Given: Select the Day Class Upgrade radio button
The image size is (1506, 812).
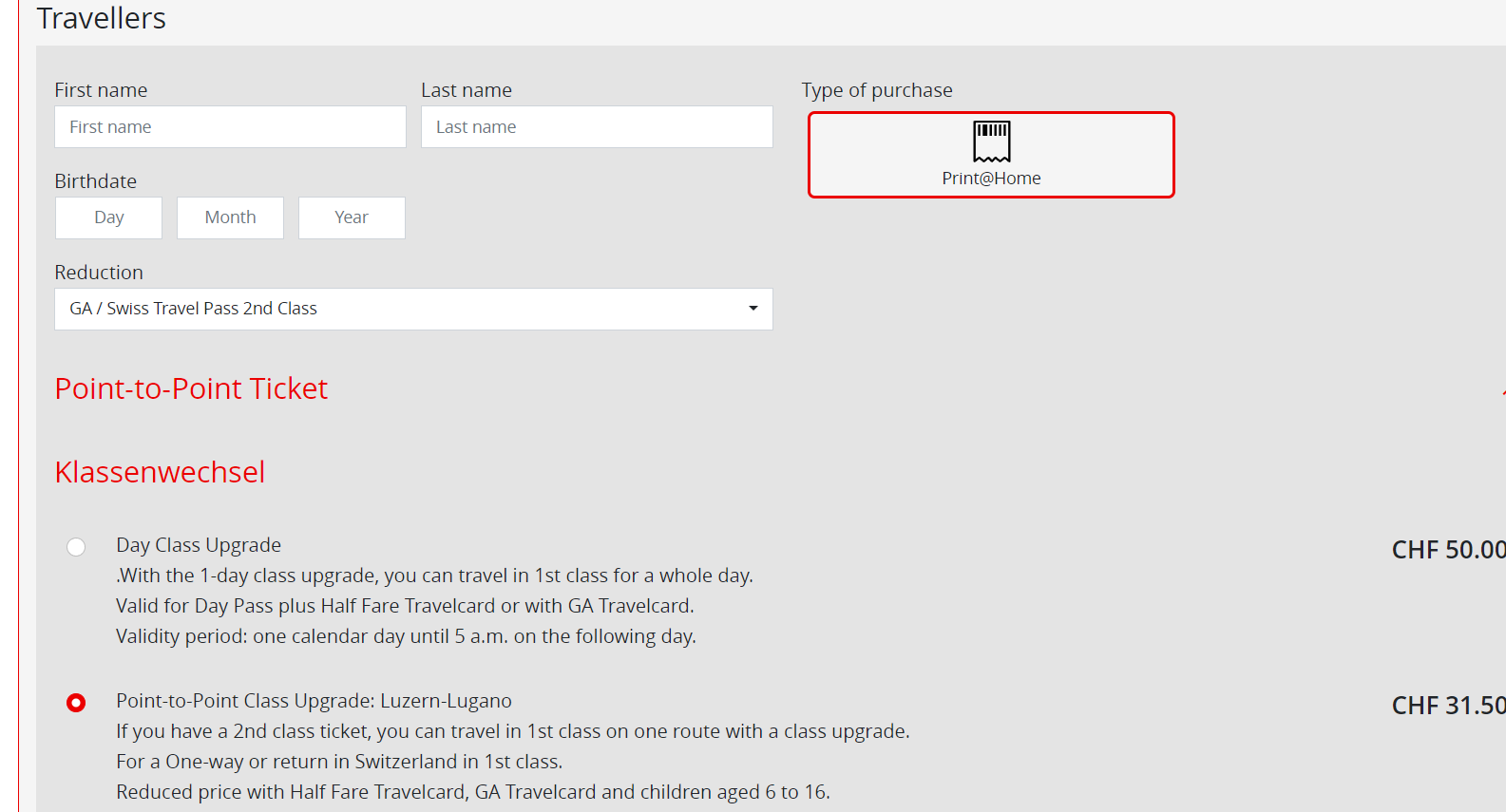Looking at the screenshot, I should [76, 547].
